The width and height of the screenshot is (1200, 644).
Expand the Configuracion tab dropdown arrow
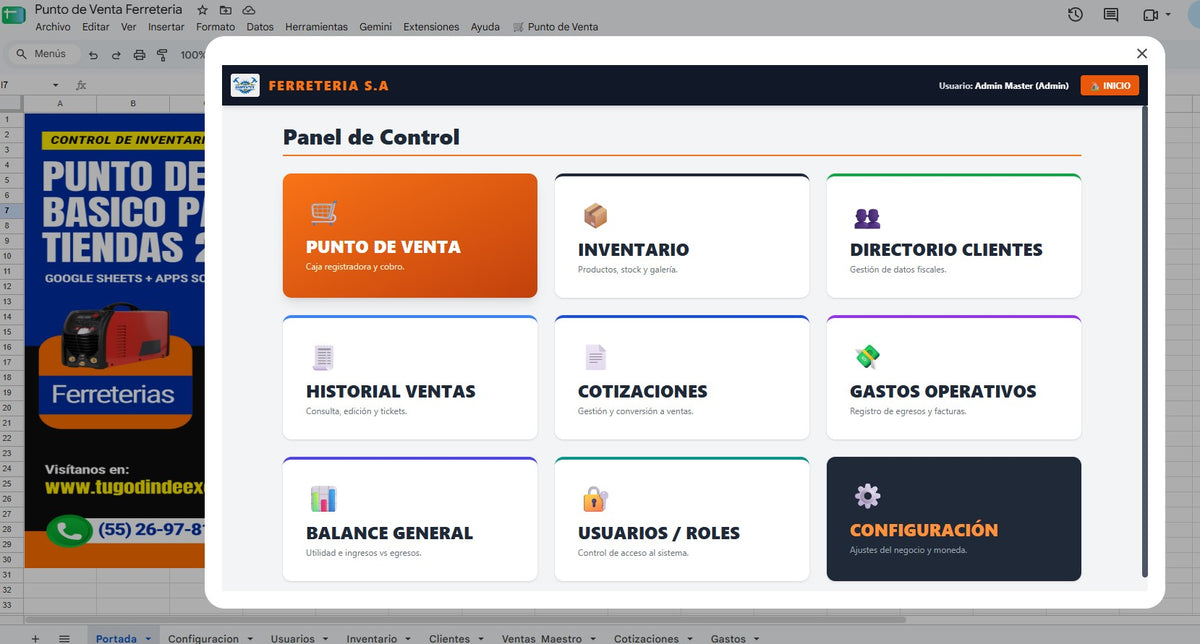pos(251,638)
